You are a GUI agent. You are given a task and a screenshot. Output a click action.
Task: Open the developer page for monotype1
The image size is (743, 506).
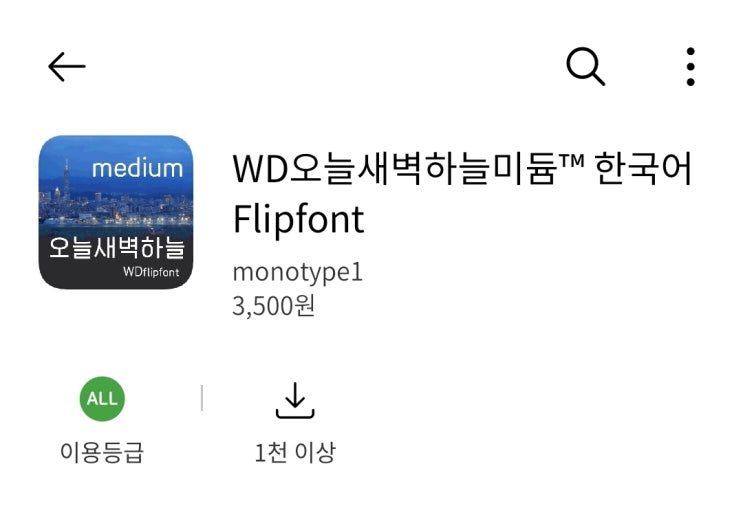click(298, 273)
